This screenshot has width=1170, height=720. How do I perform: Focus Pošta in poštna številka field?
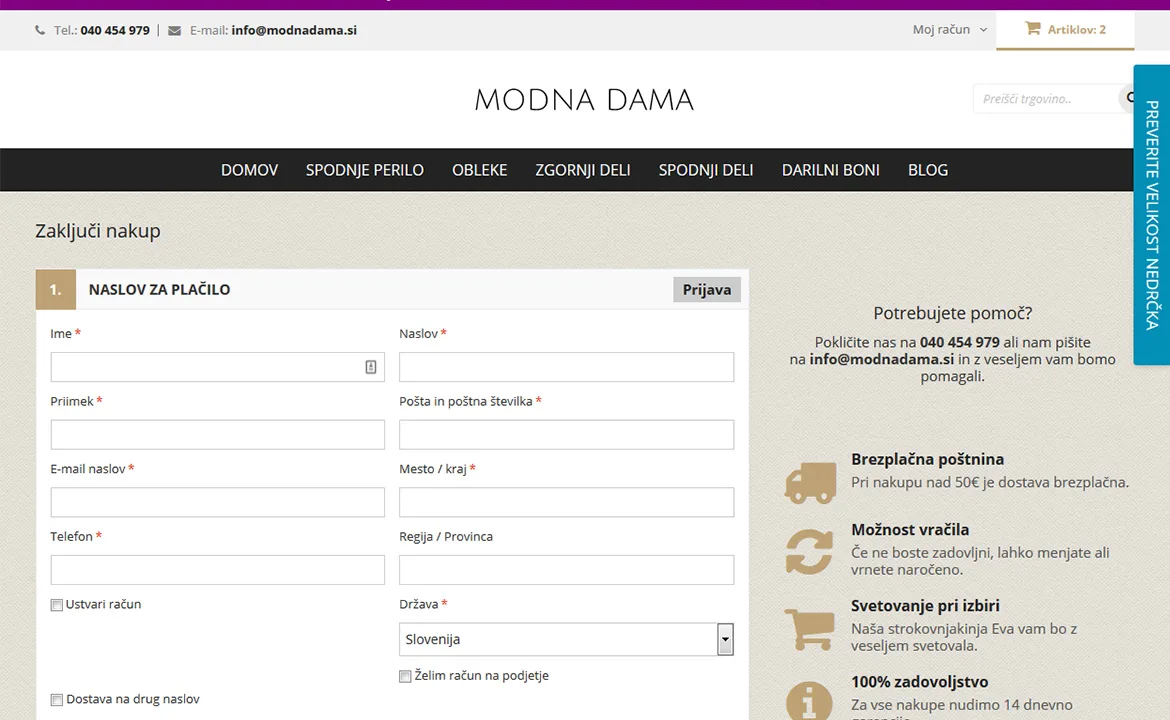point(566,435)
